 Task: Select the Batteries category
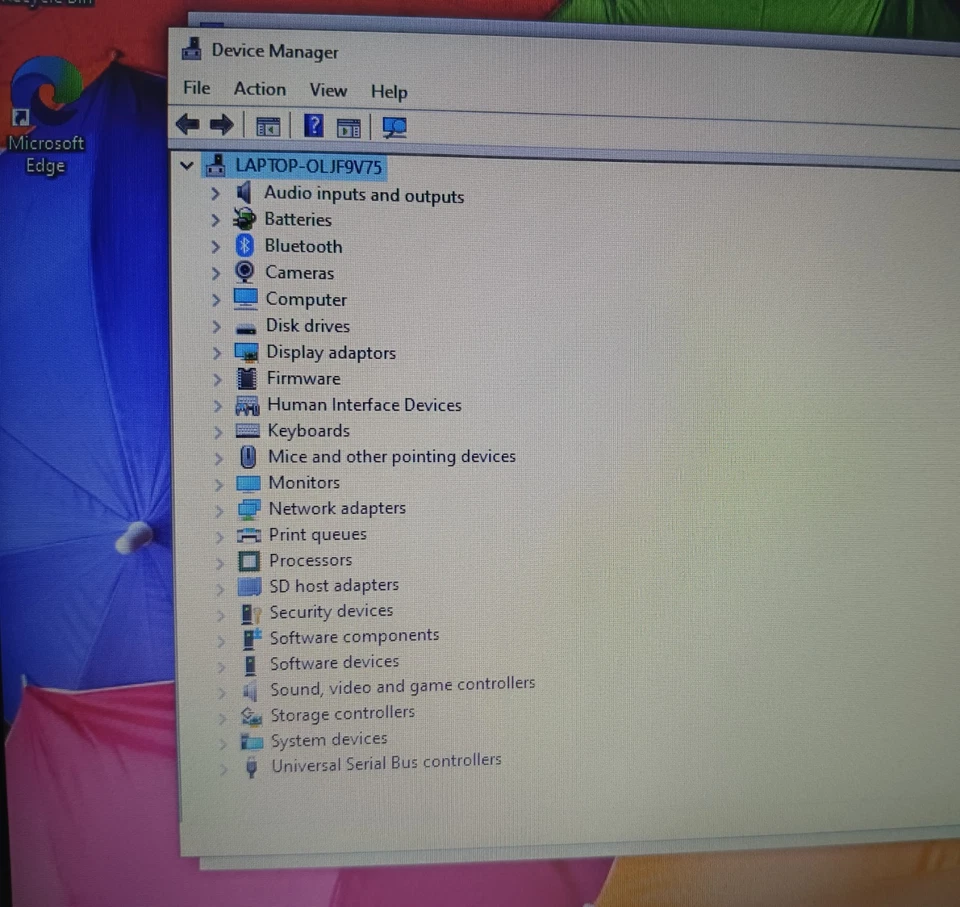[x=297, y=219]
